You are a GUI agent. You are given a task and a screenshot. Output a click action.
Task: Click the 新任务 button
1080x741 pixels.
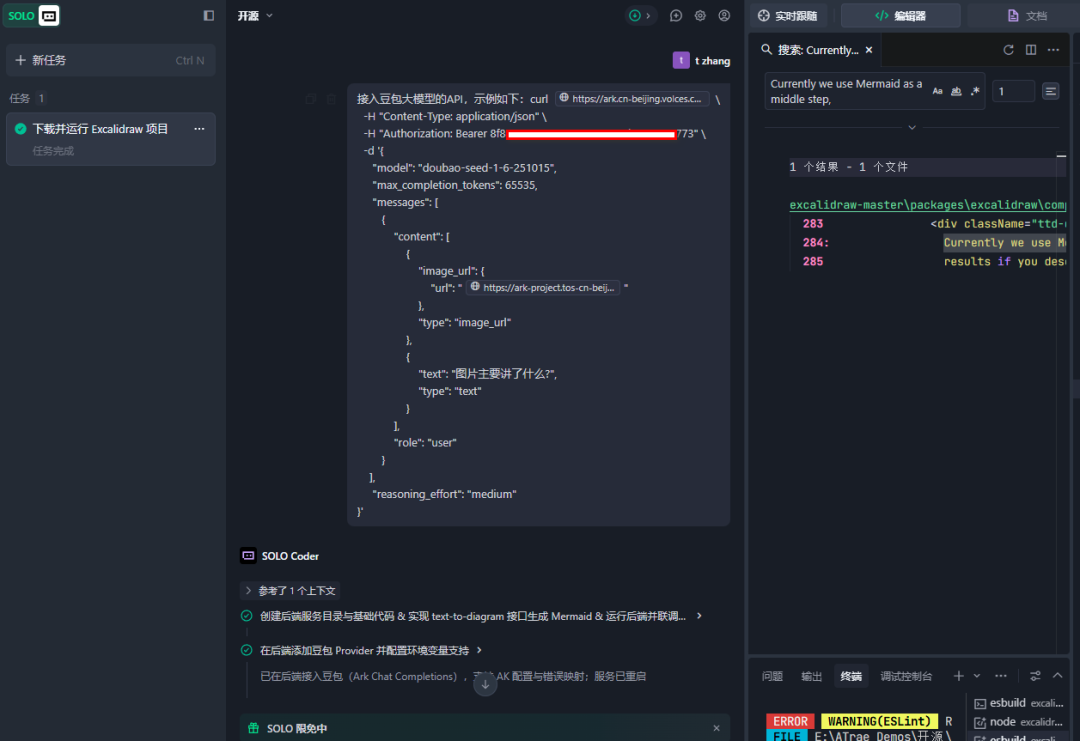pos(110,60)
